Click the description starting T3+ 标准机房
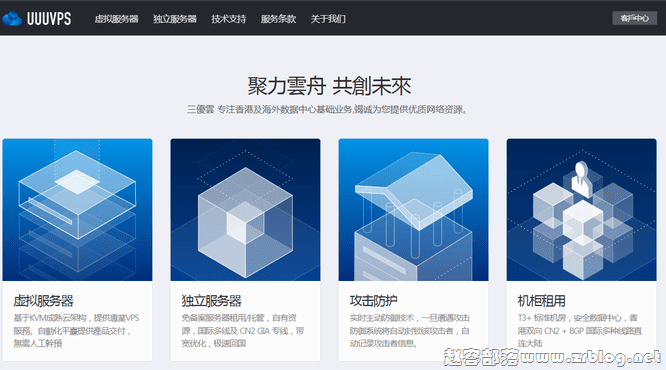Viewport: 666px width, 370px height. coord(580,330)
